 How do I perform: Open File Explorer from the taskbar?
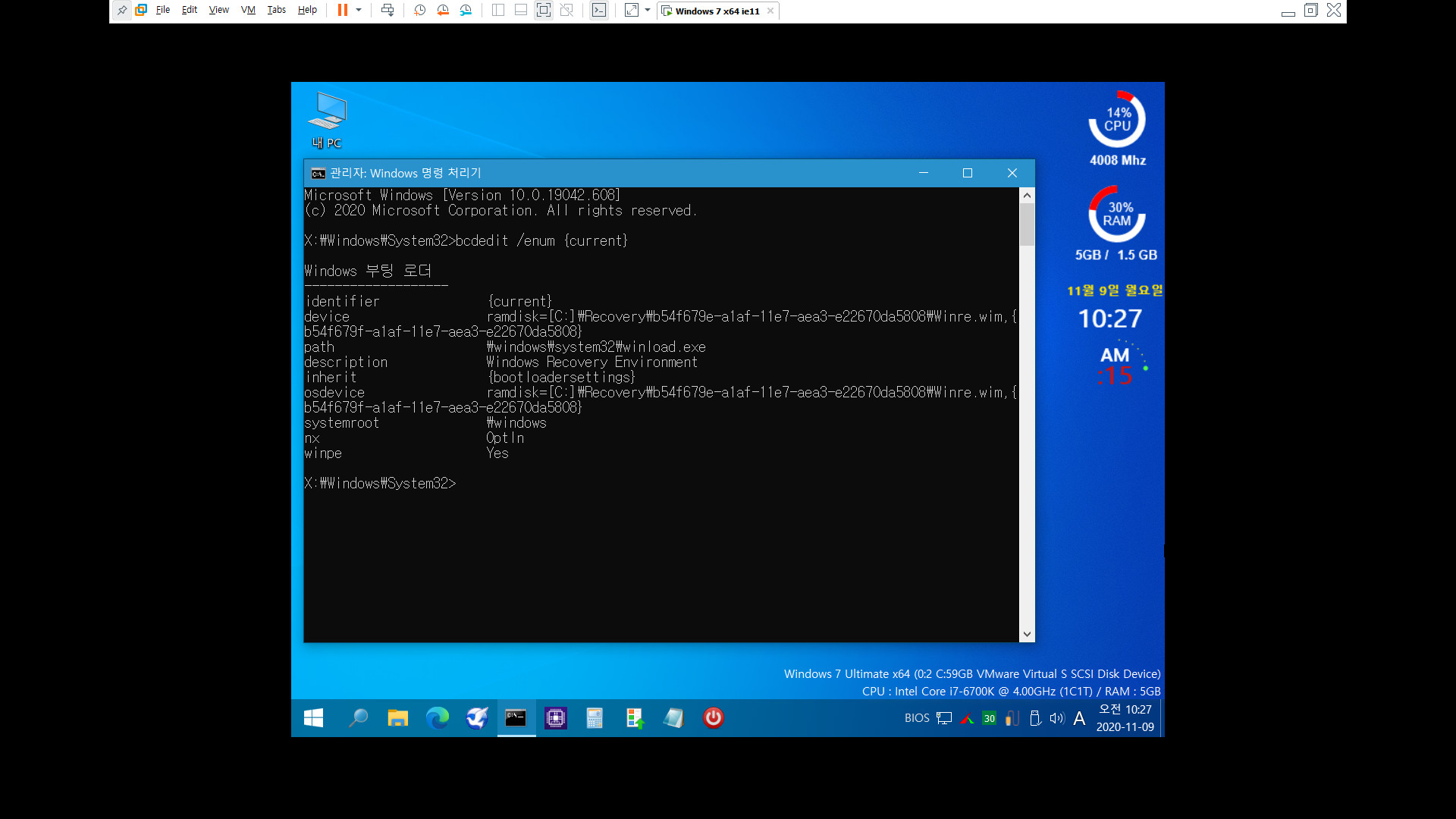(x=397, y=718)
